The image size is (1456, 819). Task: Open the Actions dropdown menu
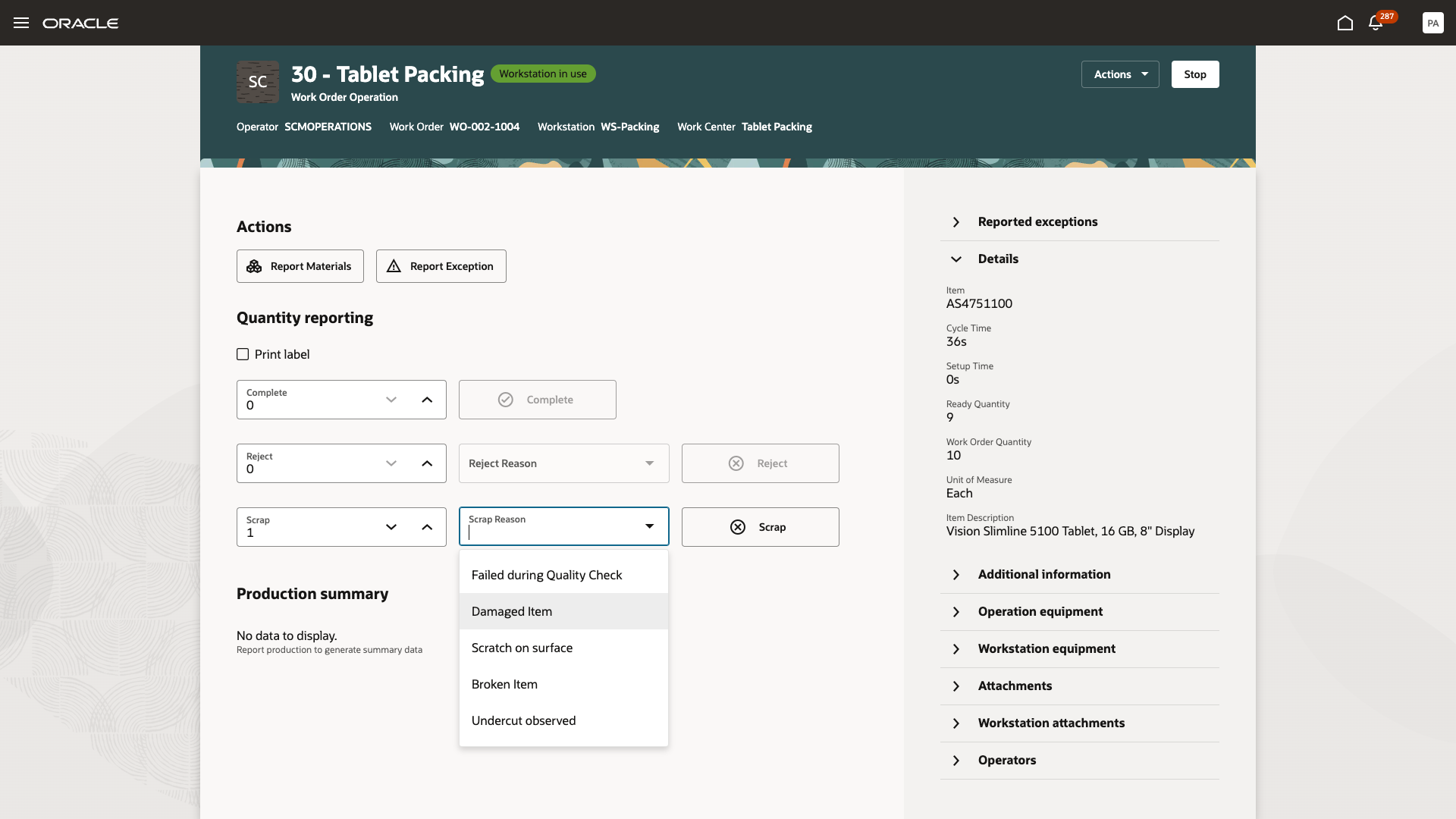point(1120,74)
